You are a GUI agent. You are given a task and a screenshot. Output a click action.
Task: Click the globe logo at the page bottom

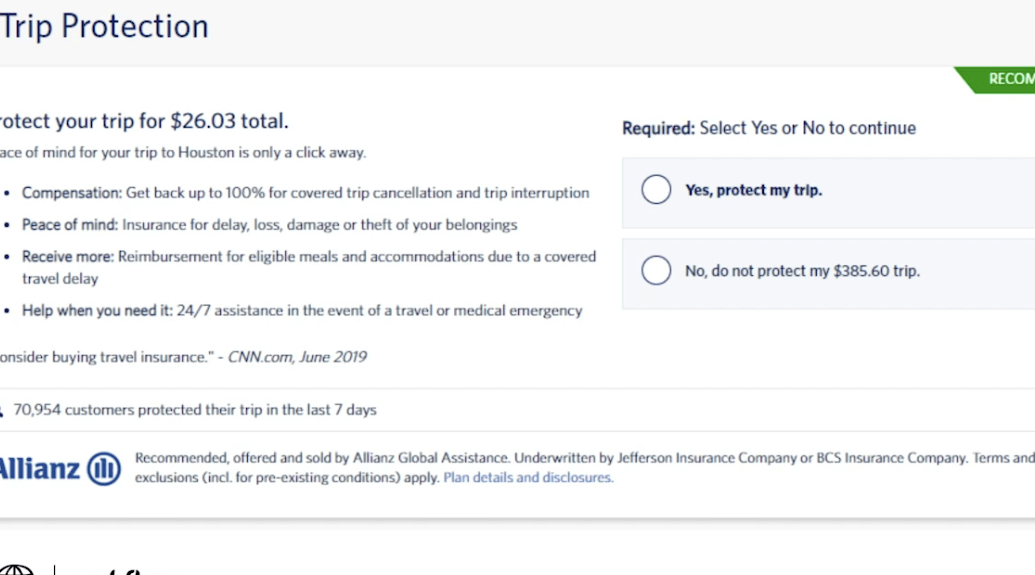click(17, 570)
